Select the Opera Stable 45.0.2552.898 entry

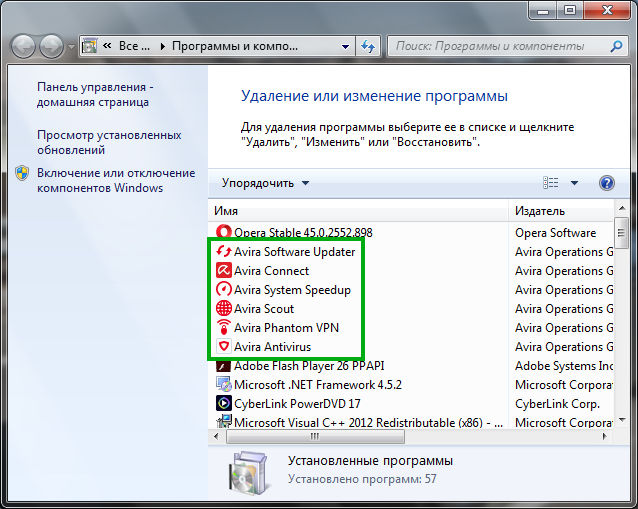tap(303, 232)
